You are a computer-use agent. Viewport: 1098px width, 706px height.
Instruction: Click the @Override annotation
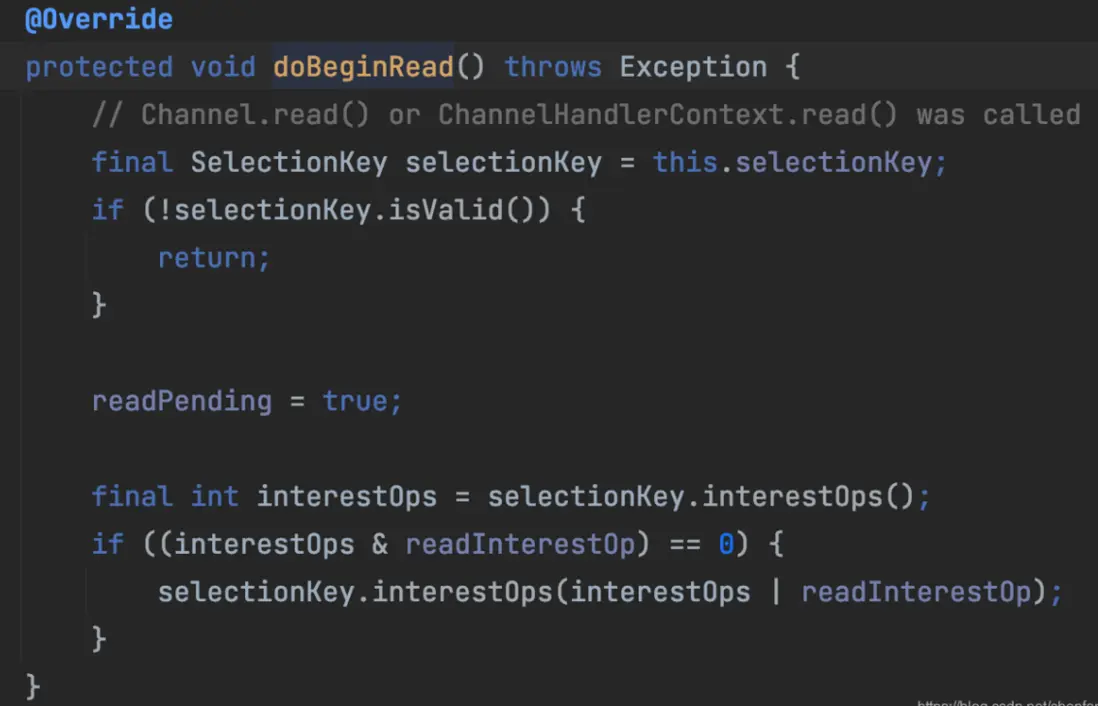click(x=98, y=19)
